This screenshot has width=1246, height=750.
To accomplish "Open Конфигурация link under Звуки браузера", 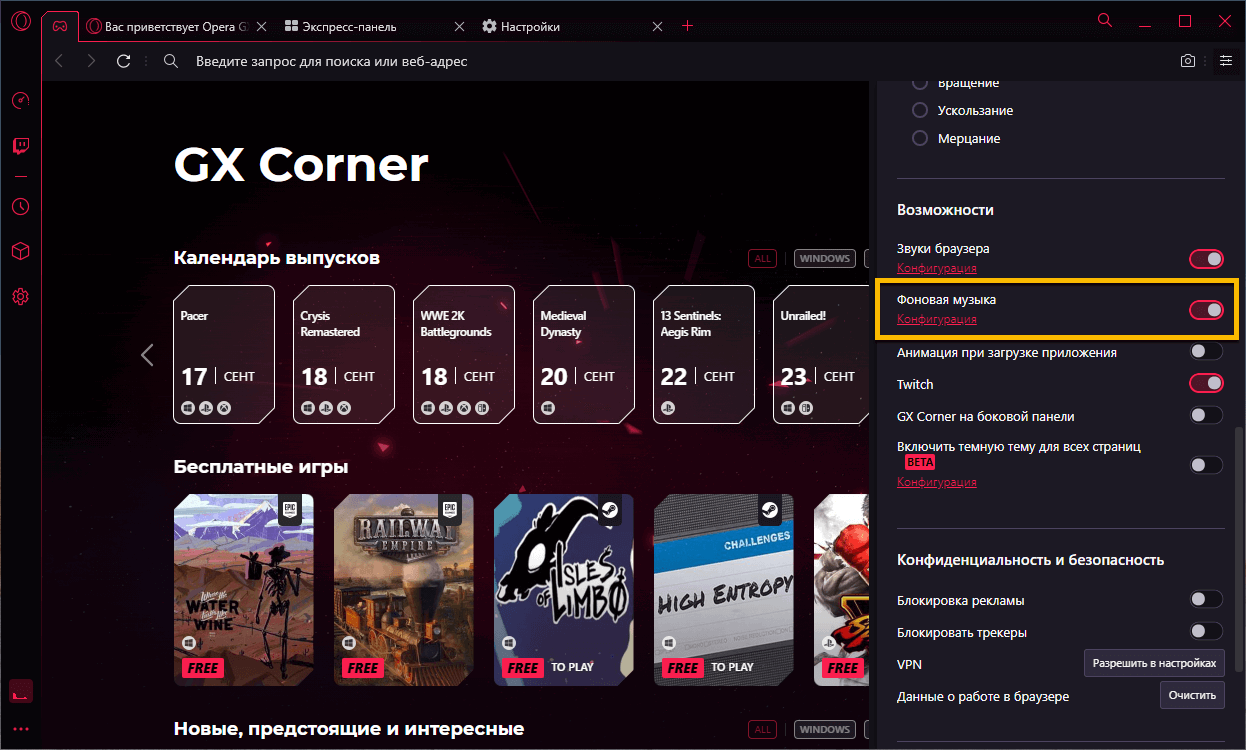I will coord(937,268).
